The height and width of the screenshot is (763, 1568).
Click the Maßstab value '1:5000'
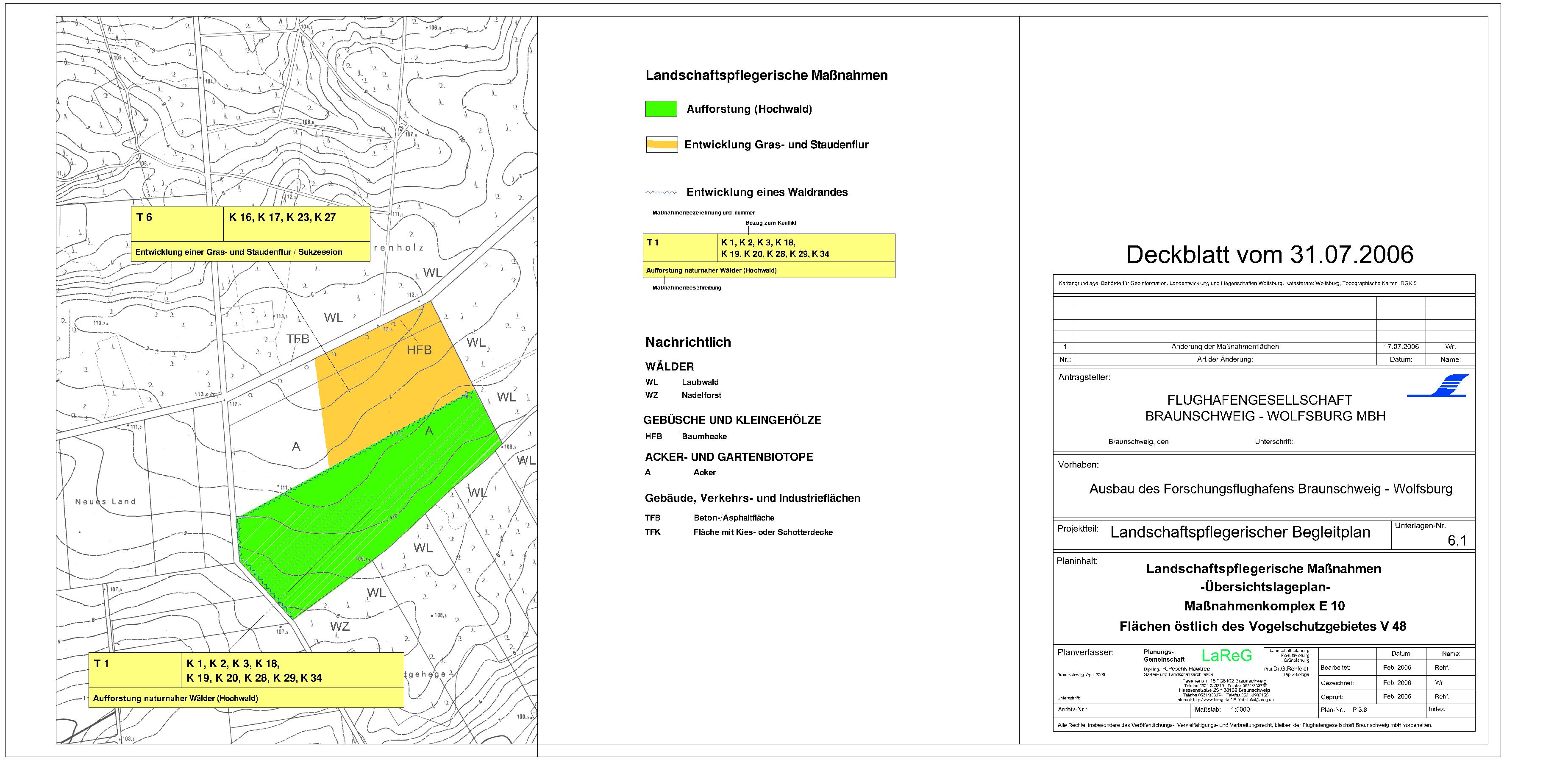(1240, 710)
